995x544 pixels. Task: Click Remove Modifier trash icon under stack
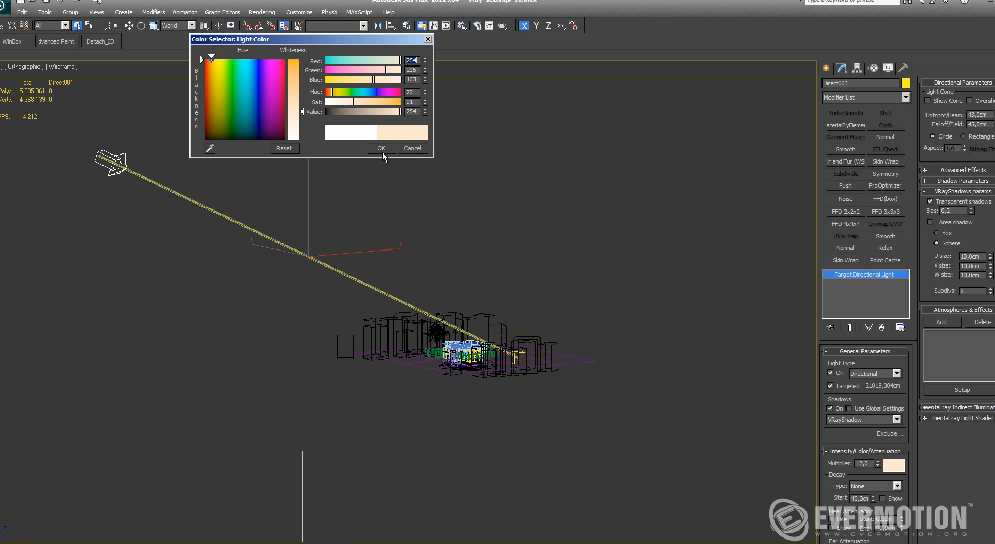[x=882, y=327]
